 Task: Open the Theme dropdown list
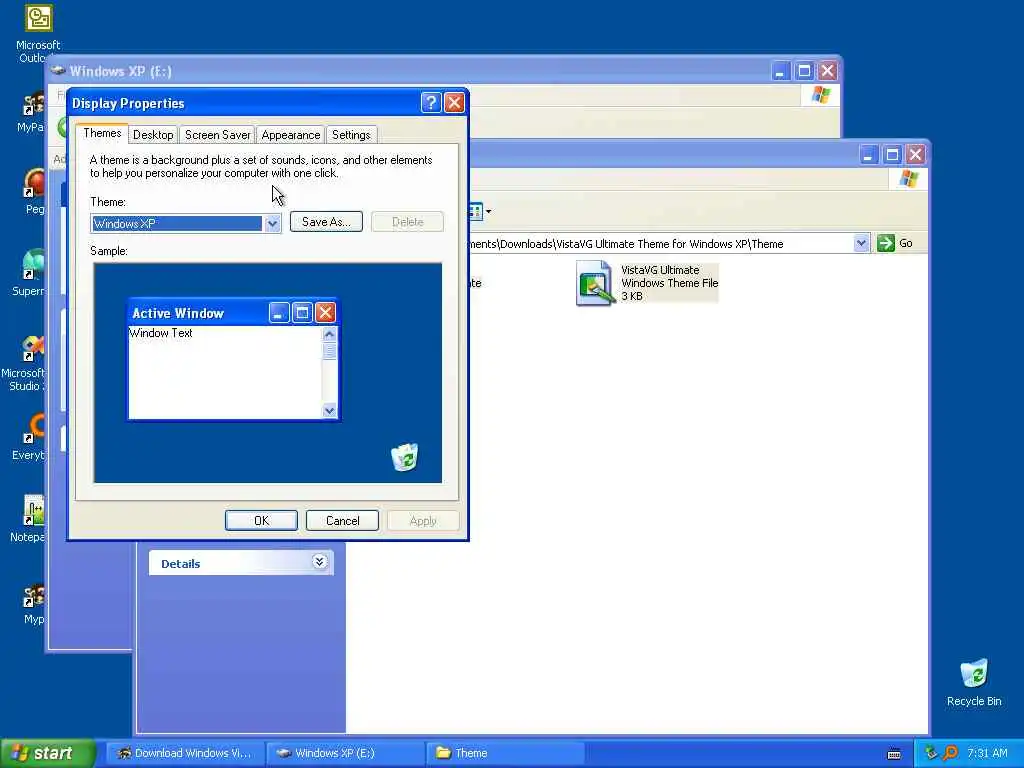click(272, 223)
